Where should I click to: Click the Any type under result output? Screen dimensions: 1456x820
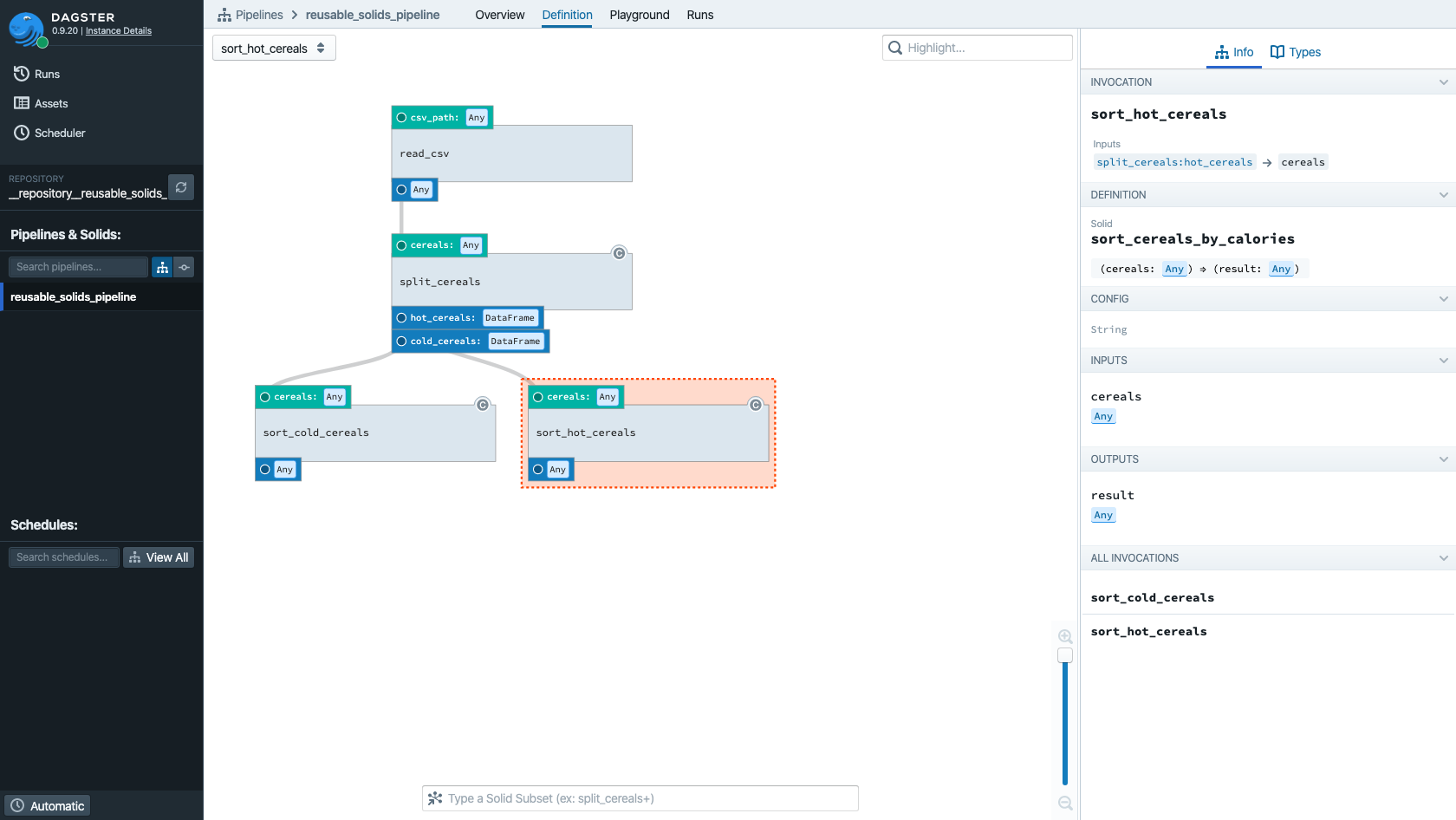tap(1103, 516)
